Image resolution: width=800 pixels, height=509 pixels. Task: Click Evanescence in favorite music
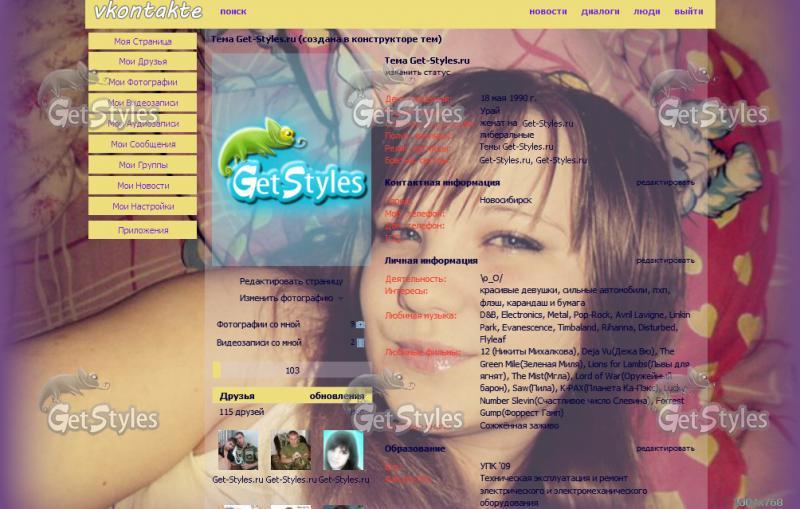(526, 327)
